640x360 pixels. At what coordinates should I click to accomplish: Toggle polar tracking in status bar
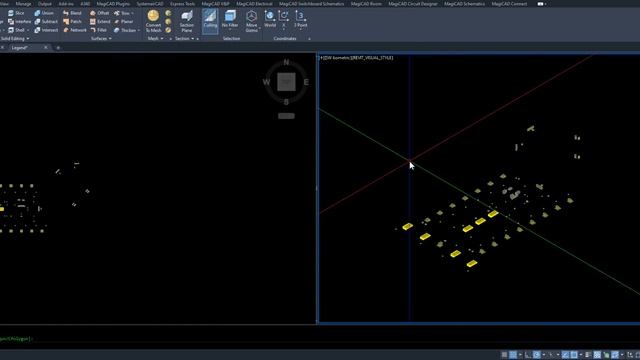click(x=537, y=355)
